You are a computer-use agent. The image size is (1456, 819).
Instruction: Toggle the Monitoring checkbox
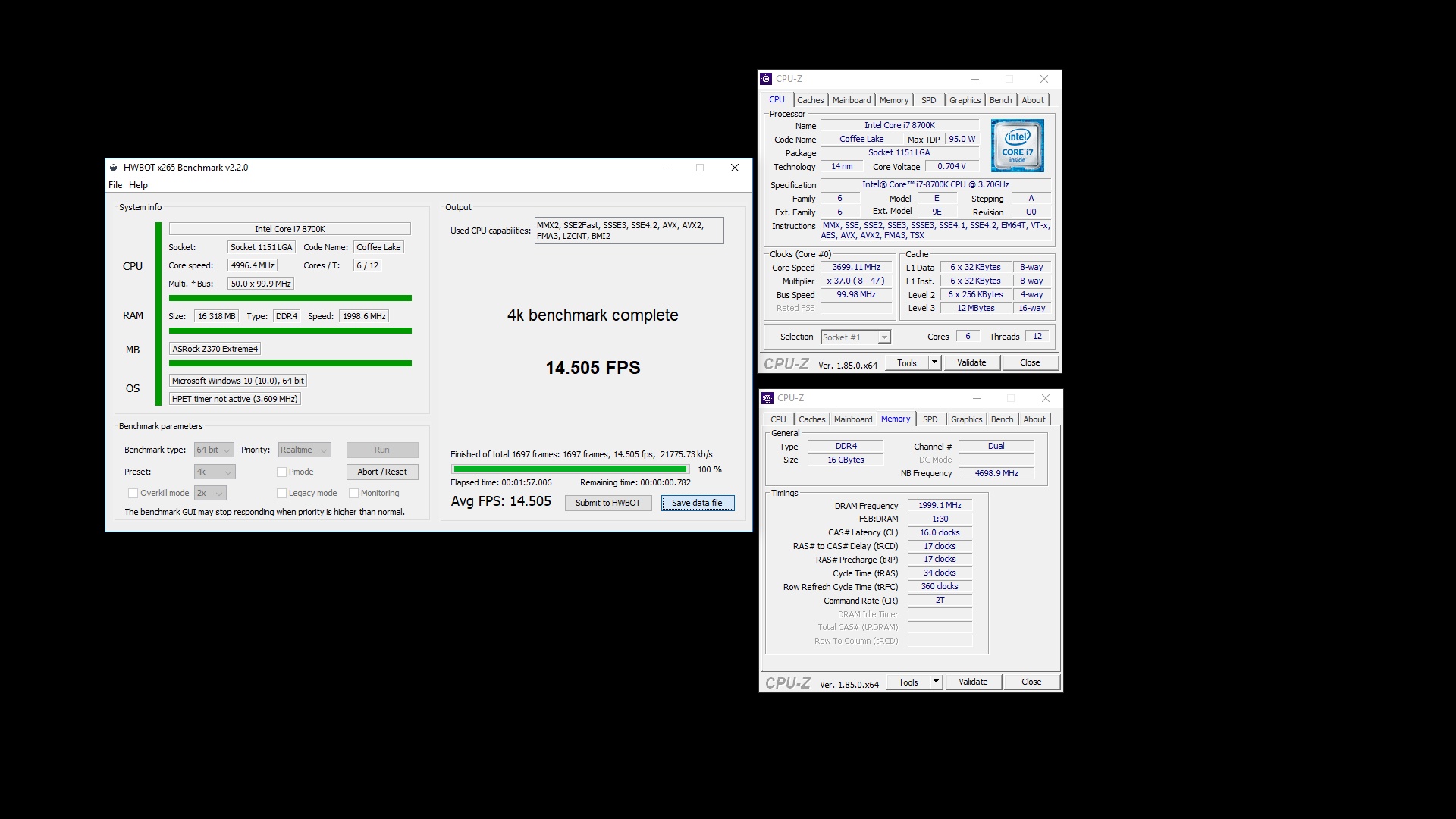coord(353,493)
